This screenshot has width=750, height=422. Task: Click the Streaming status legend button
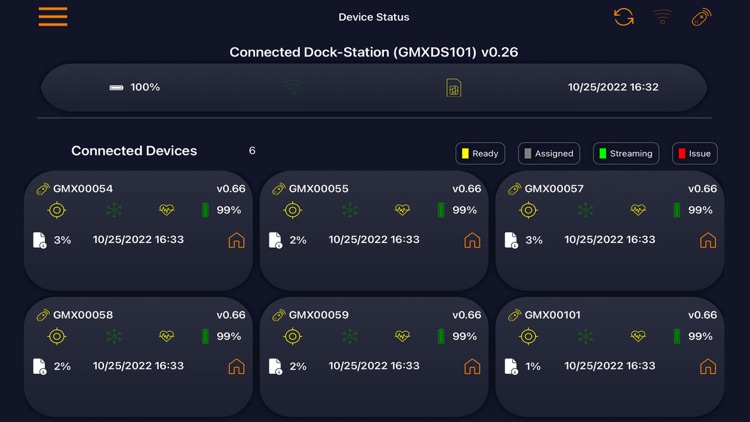click(x=626, y=154)
